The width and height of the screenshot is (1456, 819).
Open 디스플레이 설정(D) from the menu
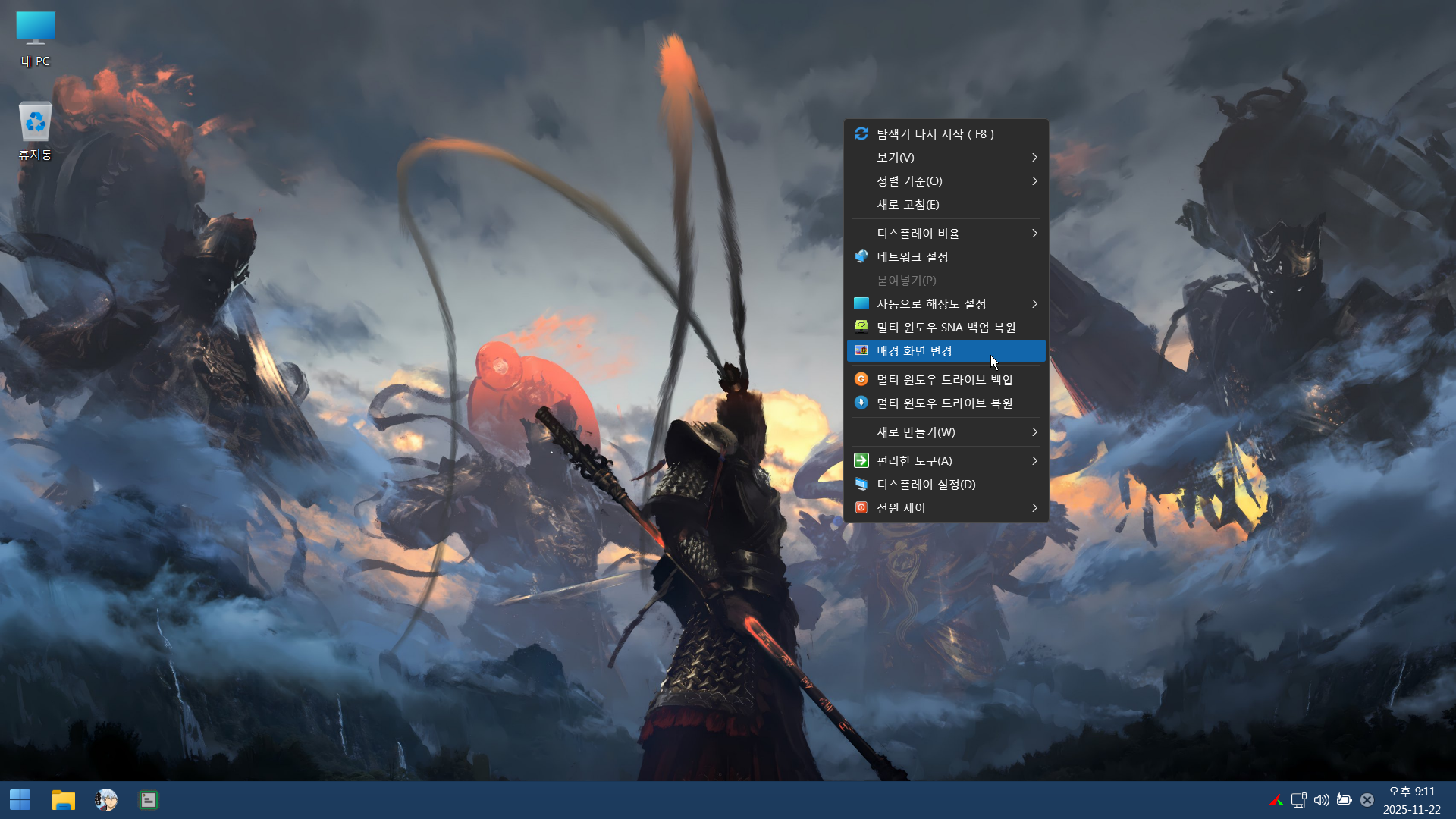[x=925, y=484]
